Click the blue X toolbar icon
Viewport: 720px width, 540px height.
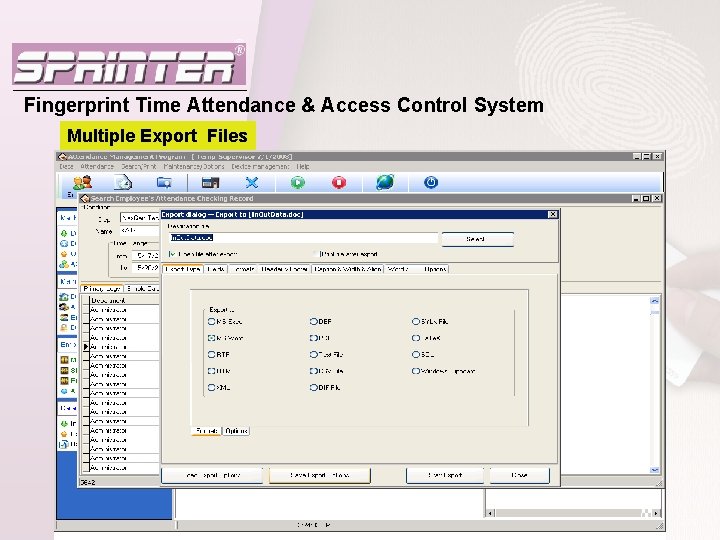pos(252,183)
